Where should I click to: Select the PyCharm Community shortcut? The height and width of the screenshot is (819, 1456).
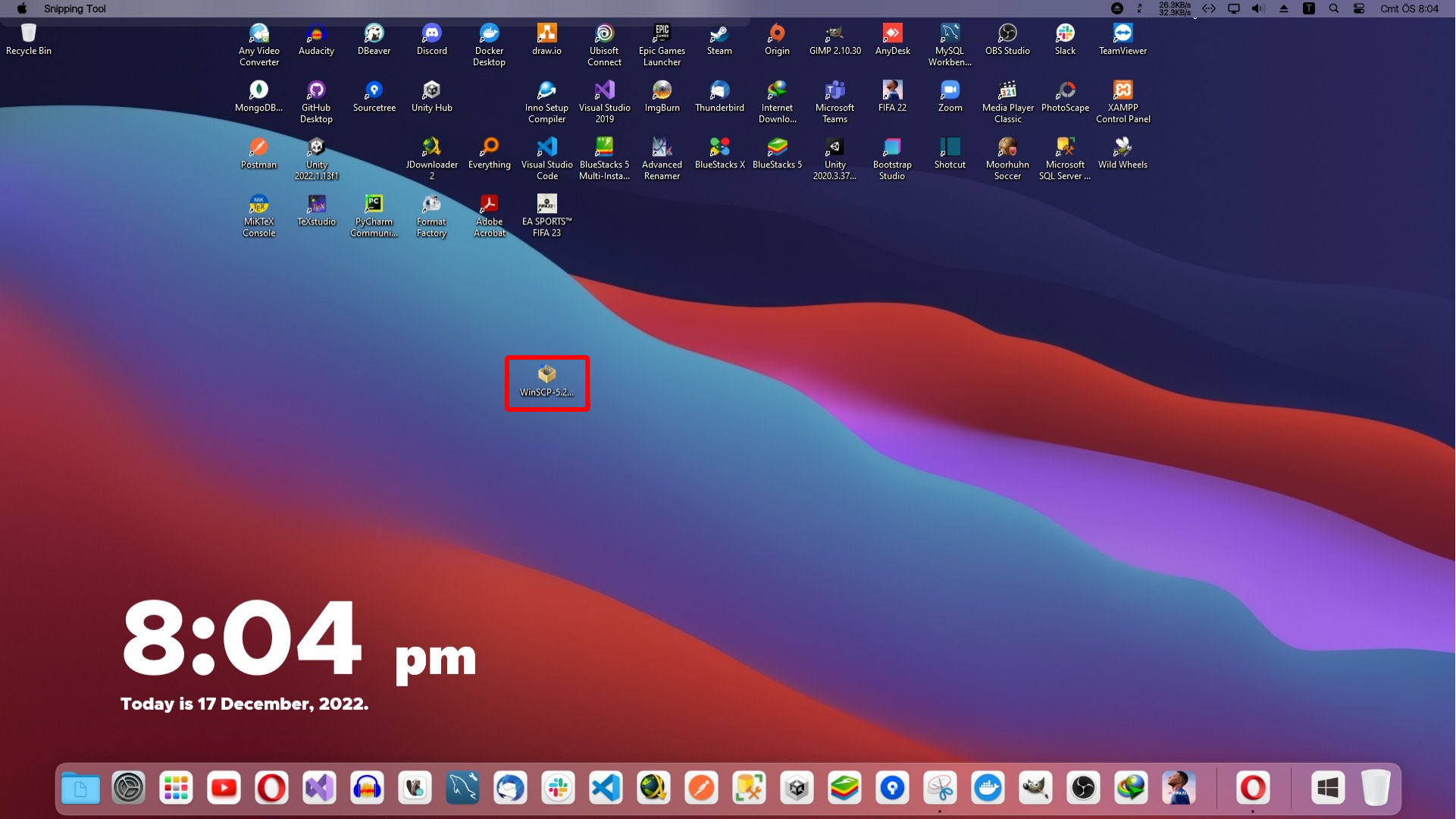(x=374, y=215)
